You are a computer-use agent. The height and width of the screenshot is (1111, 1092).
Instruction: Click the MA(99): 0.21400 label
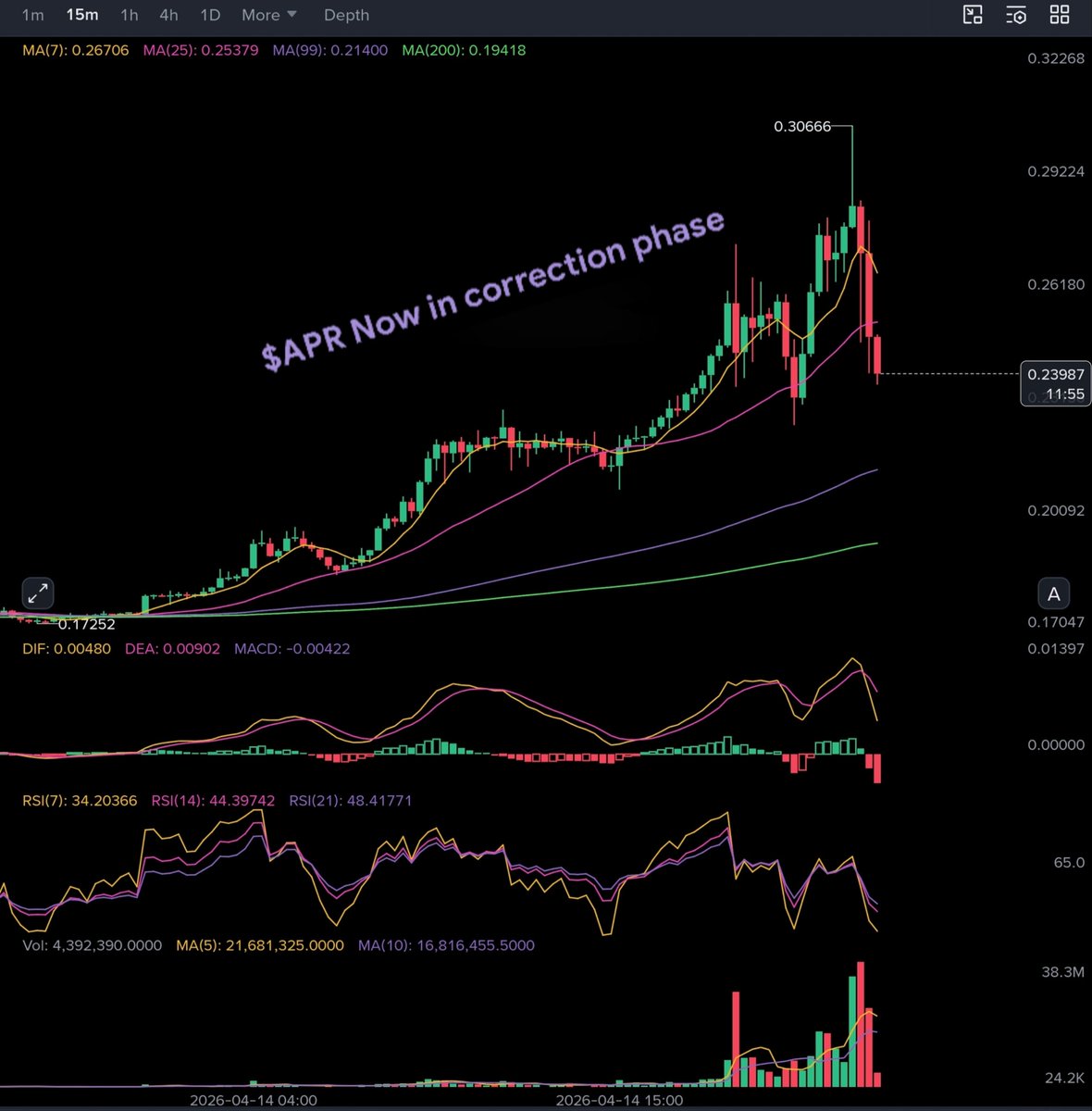[x=330, y=50]
